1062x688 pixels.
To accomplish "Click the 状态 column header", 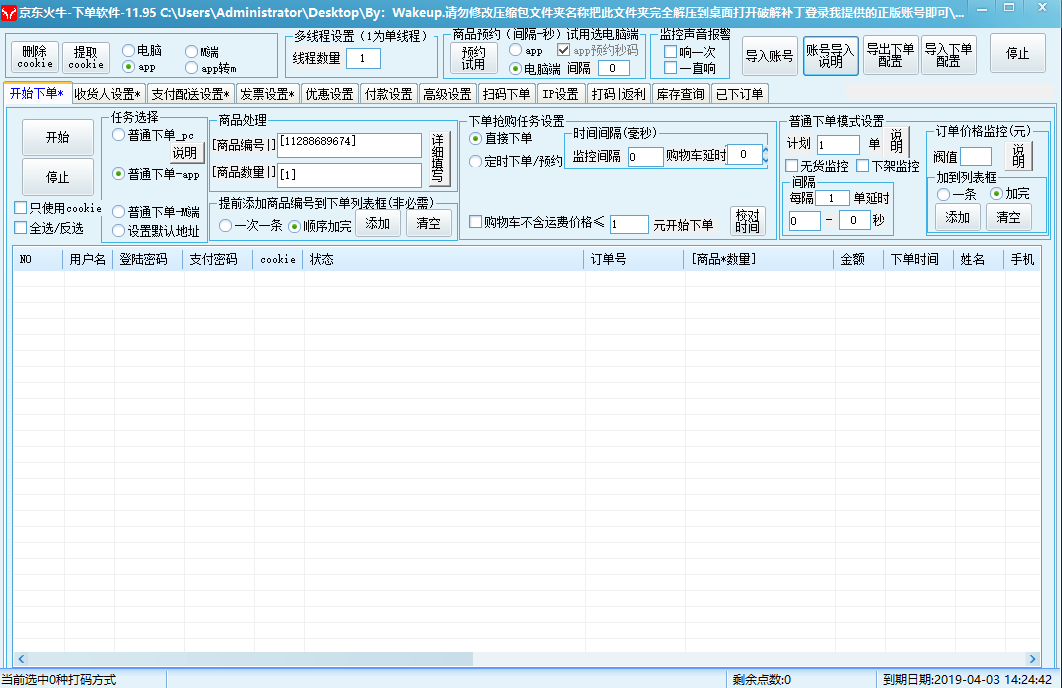I will click(444, 259).
